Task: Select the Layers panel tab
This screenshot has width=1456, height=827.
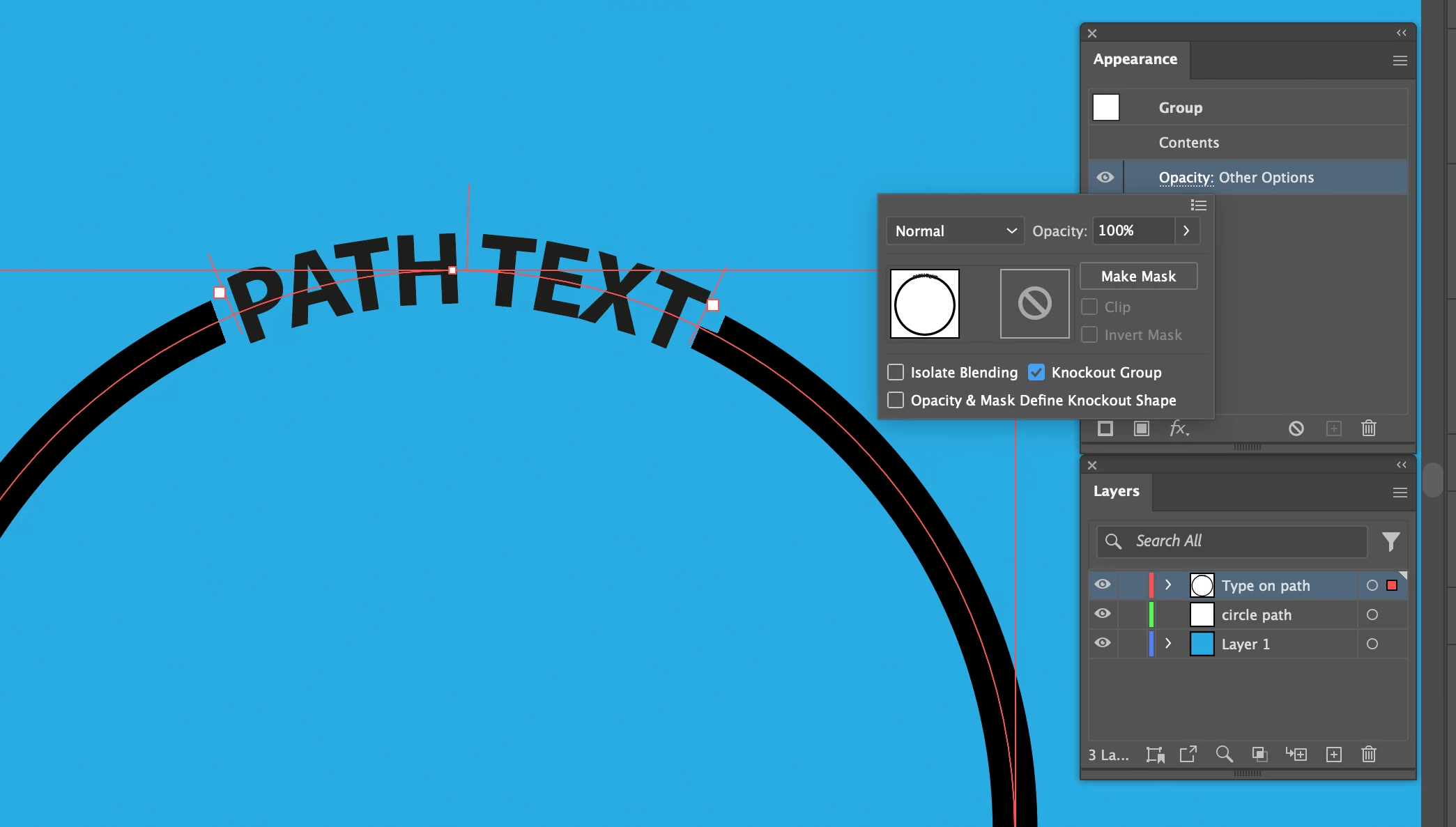Action: tap(1116, 491)
